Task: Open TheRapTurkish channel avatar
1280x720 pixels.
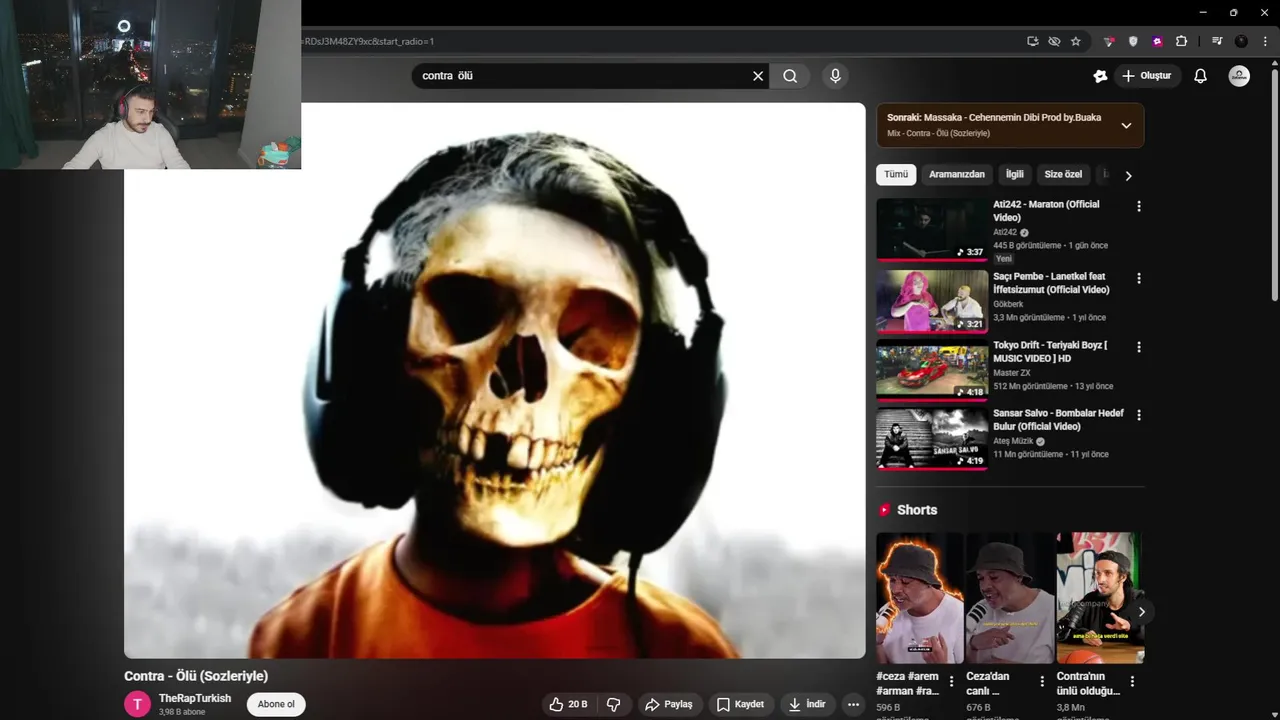Action: pyautogui.click(x=137, y=704)
